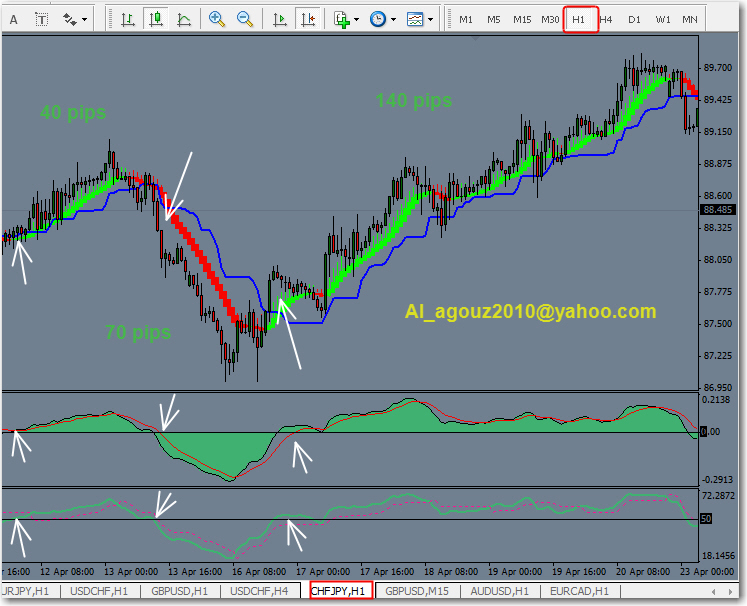Screen dimensions: 747x606
Task: Switch to the AUDUSD,H1 chart tab
Action: click(500, 591)
